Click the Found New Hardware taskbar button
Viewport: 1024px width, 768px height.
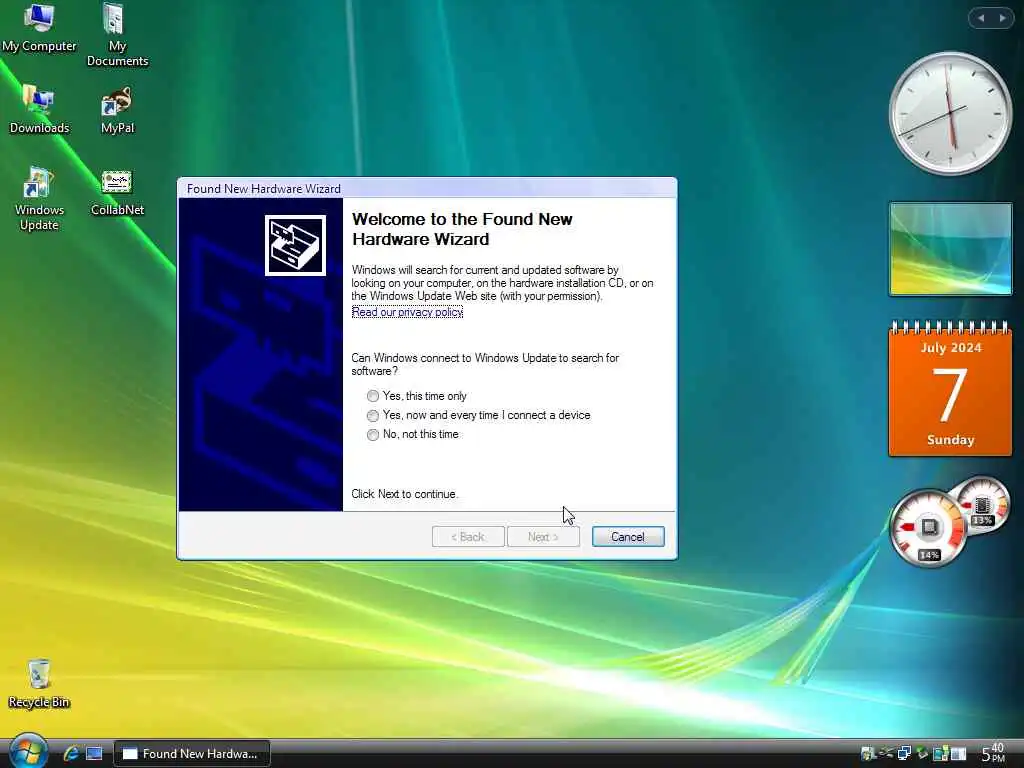pyautogui.click(x=192, y=754)
